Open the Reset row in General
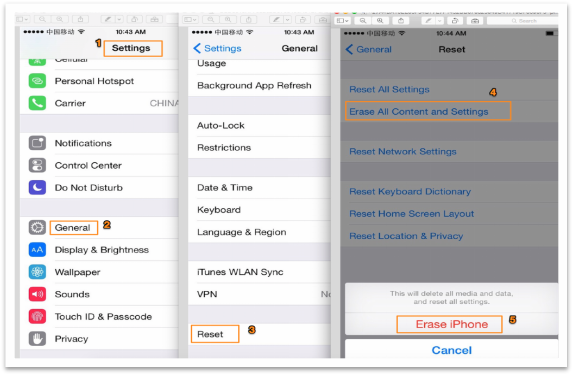 (x=259, y=334)
